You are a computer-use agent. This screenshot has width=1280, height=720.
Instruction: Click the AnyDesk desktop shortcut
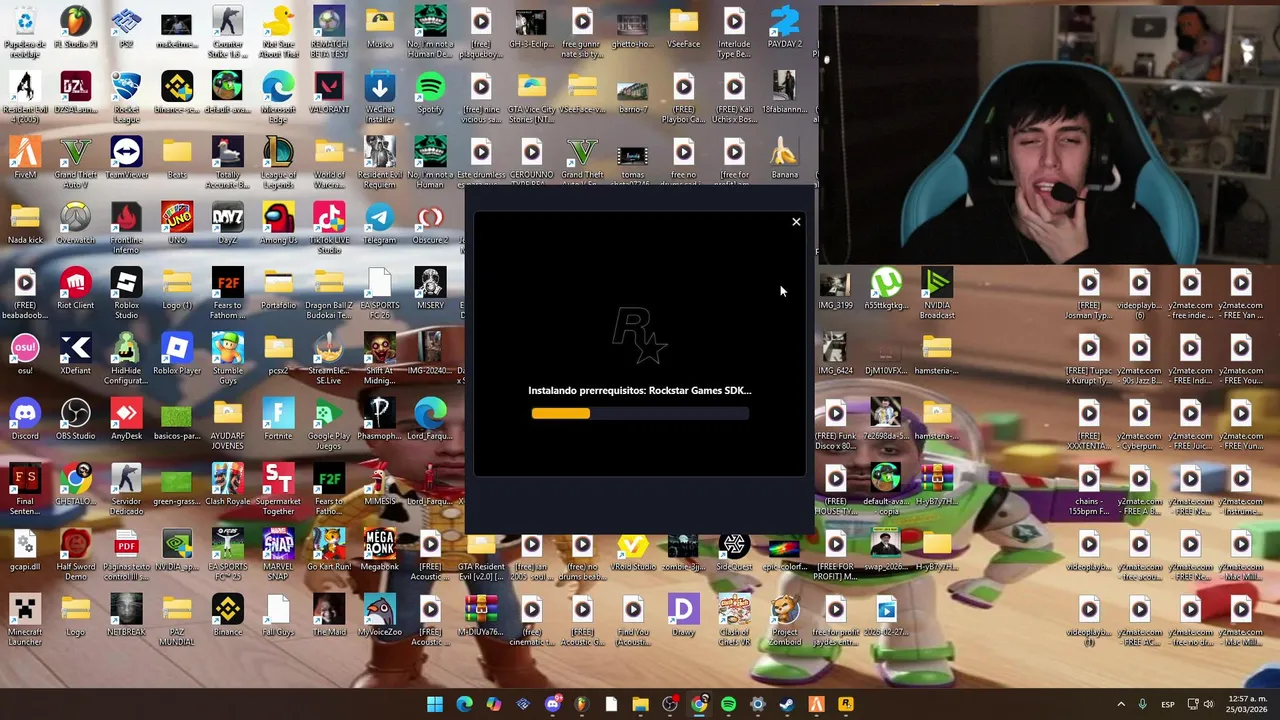point(126,420)
